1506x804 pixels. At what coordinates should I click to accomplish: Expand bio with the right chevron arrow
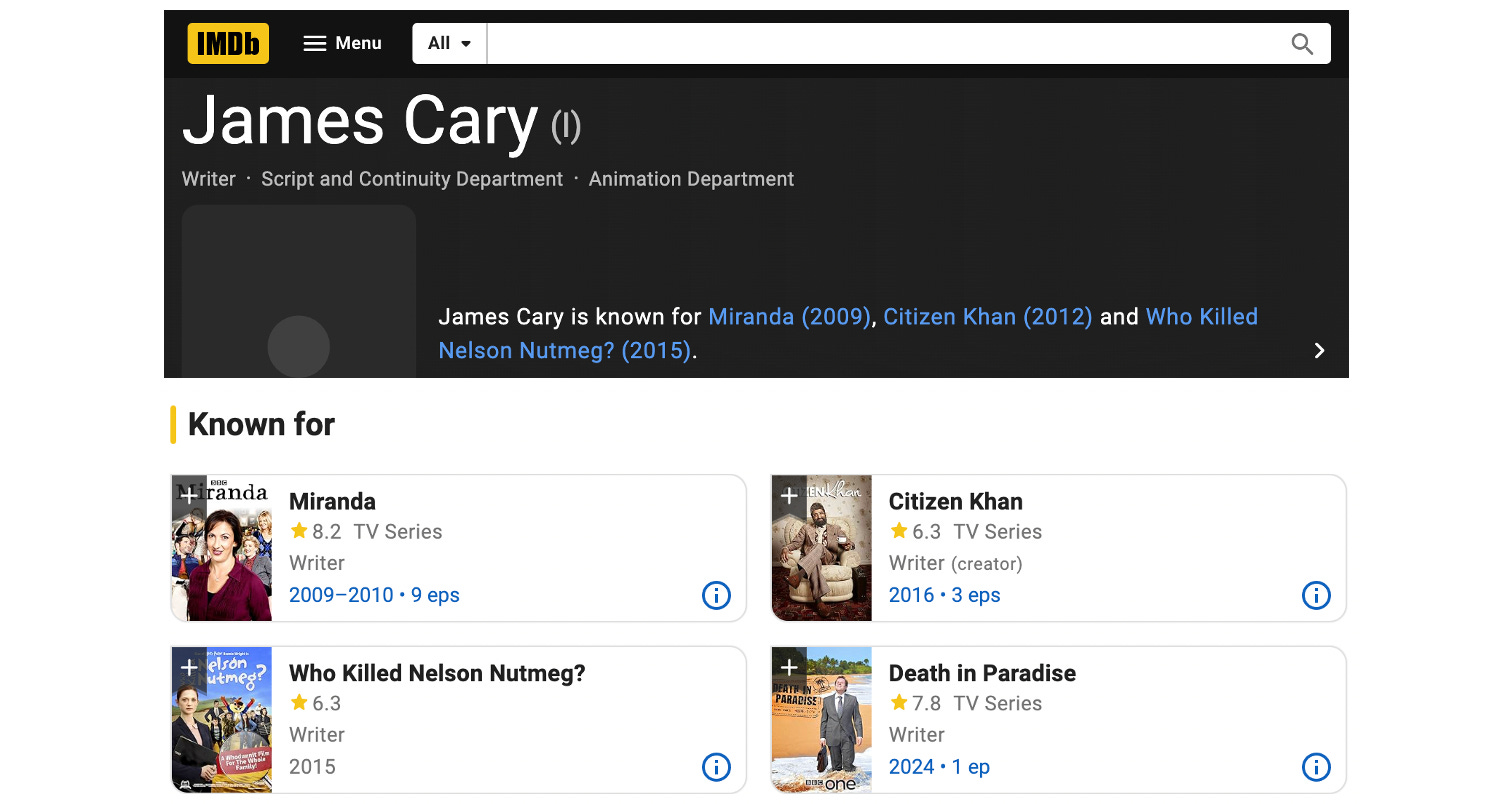point(1319,350)
